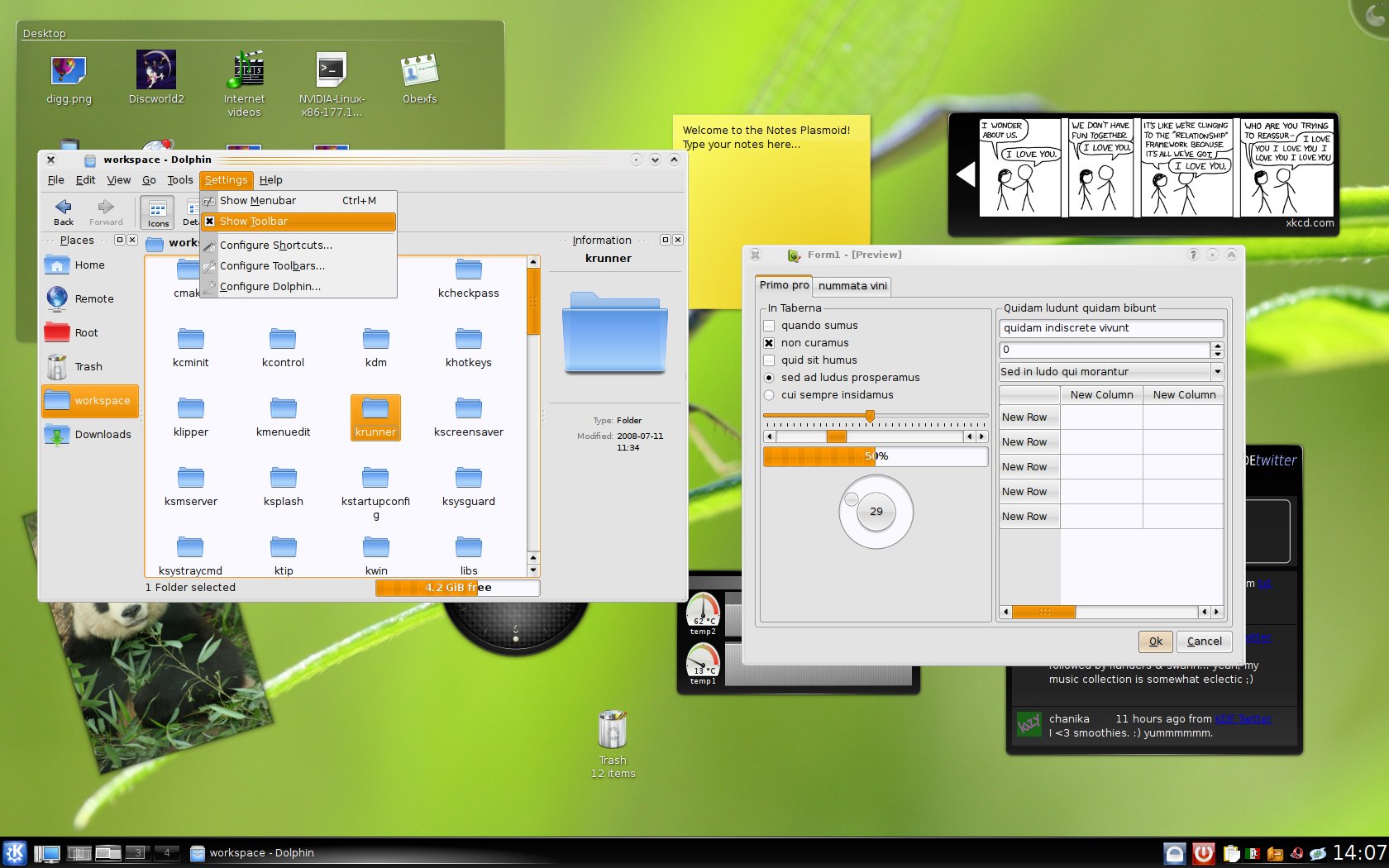Screen dimensions: 1389x868
Task: Click the first New Column table header
Action: pyautogui.click(x=1101, y=395)
